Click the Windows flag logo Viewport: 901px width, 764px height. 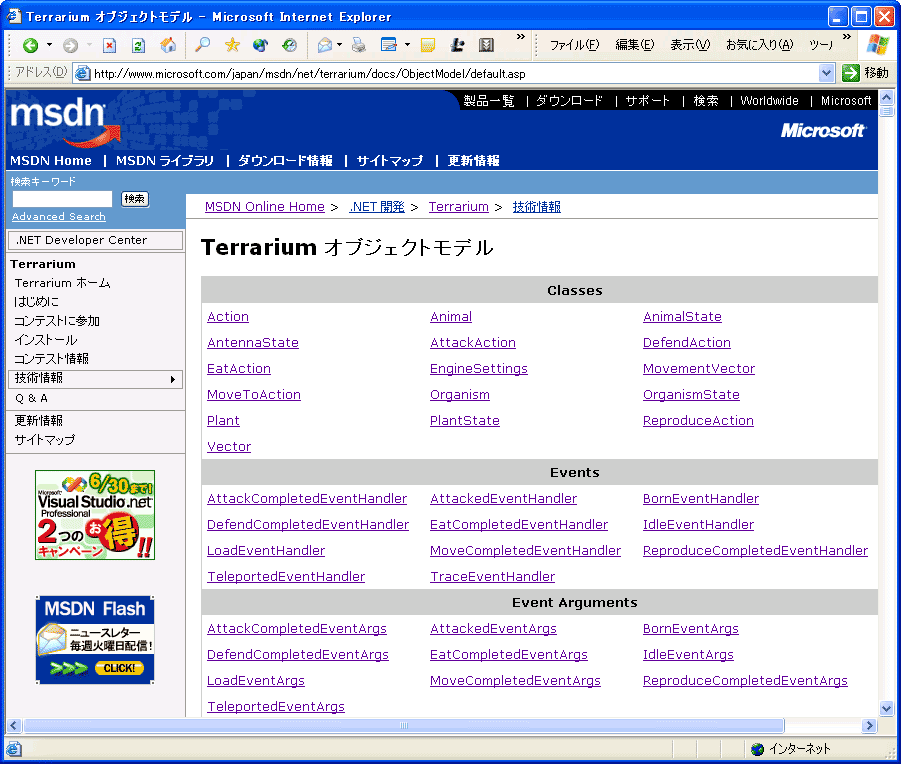(x=877, y=44)
